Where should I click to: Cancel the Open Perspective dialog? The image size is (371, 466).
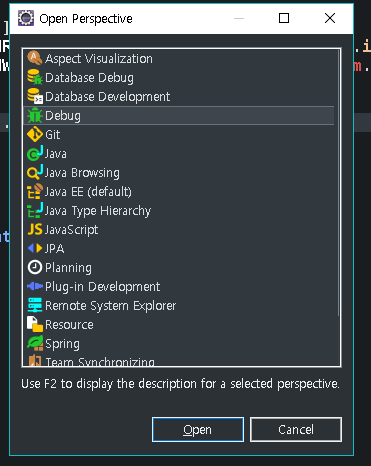pos(296,430)
